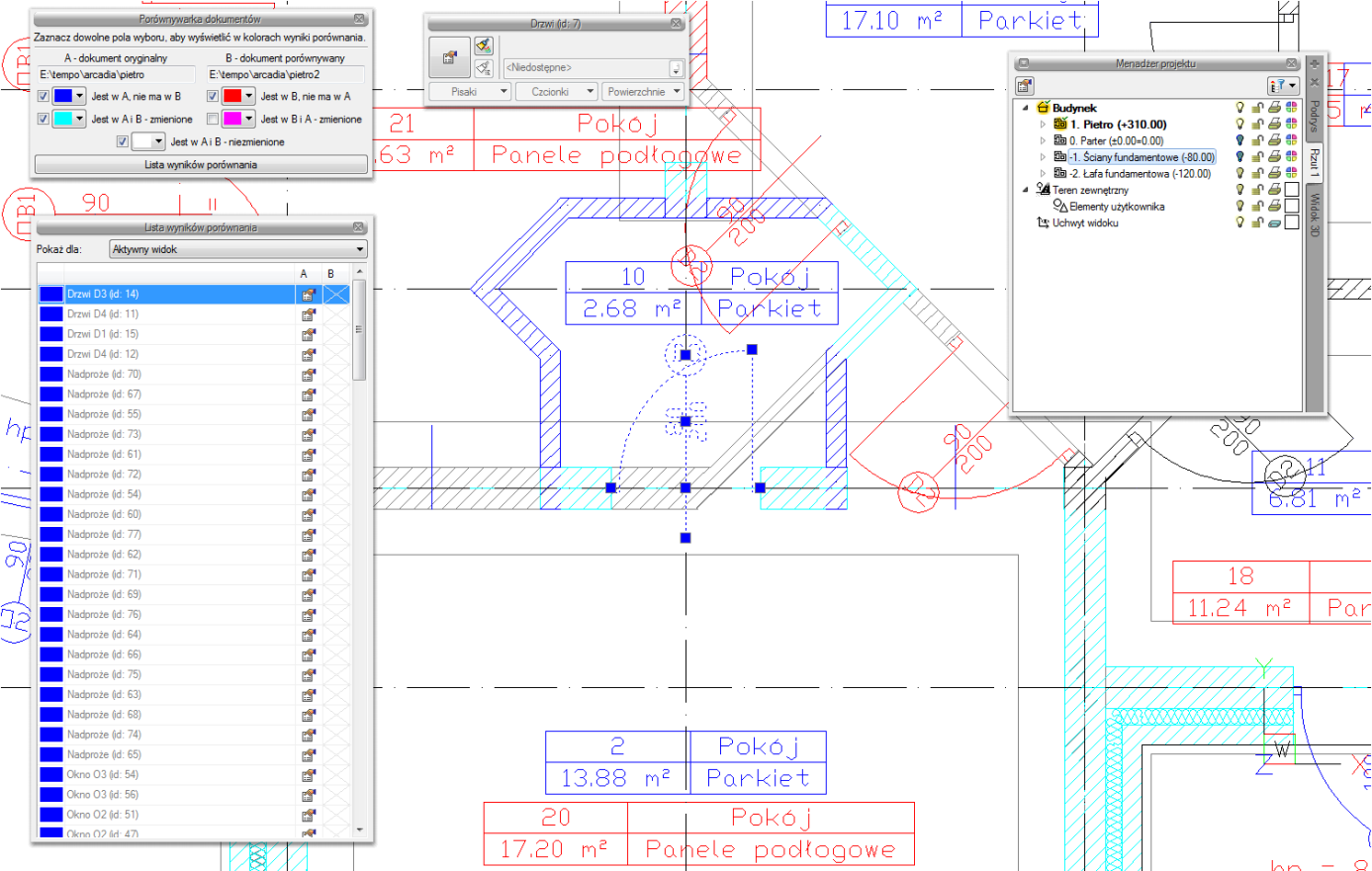Select 'Okno O2 (id: 51)' result row

195,815
